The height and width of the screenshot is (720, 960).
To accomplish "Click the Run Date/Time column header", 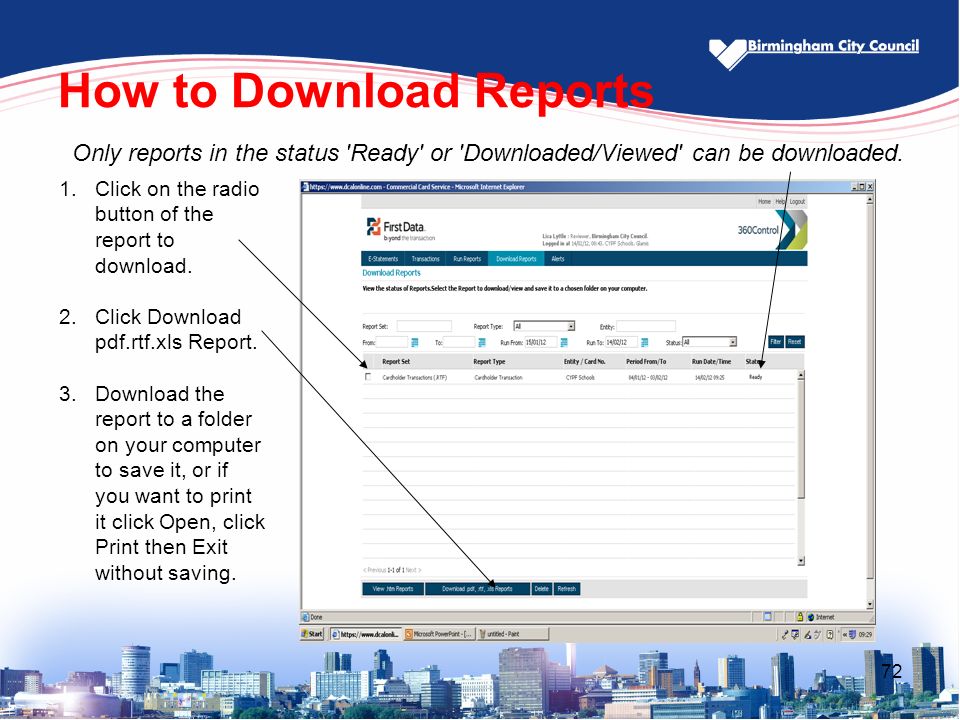I will [711, 362].
